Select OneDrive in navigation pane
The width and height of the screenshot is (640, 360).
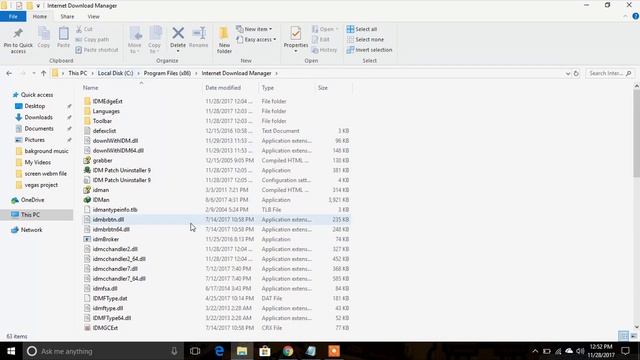[32, 200]
